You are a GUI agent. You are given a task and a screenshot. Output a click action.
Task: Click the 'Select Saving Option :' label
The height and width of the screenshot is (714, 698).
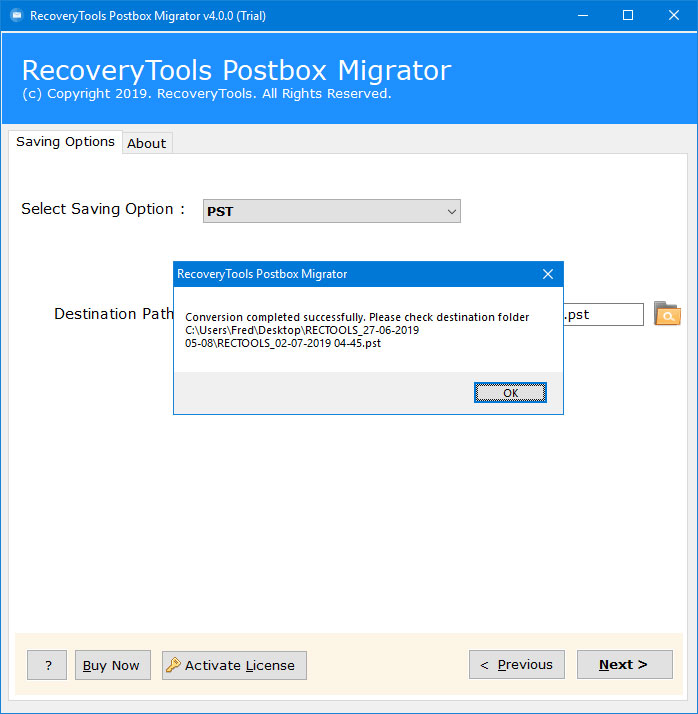pos(103,209)
